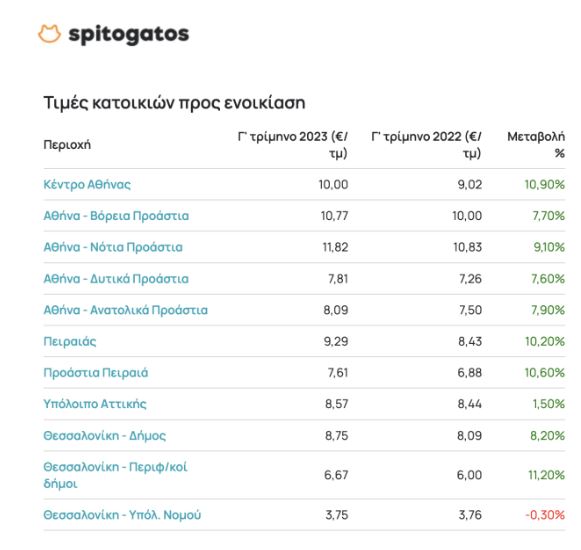Image resolution: width=581 pixels, height=550 pixels.
Task: Click the Γ' τρίμηνο 2022 column header
Action: pos(426,145)
